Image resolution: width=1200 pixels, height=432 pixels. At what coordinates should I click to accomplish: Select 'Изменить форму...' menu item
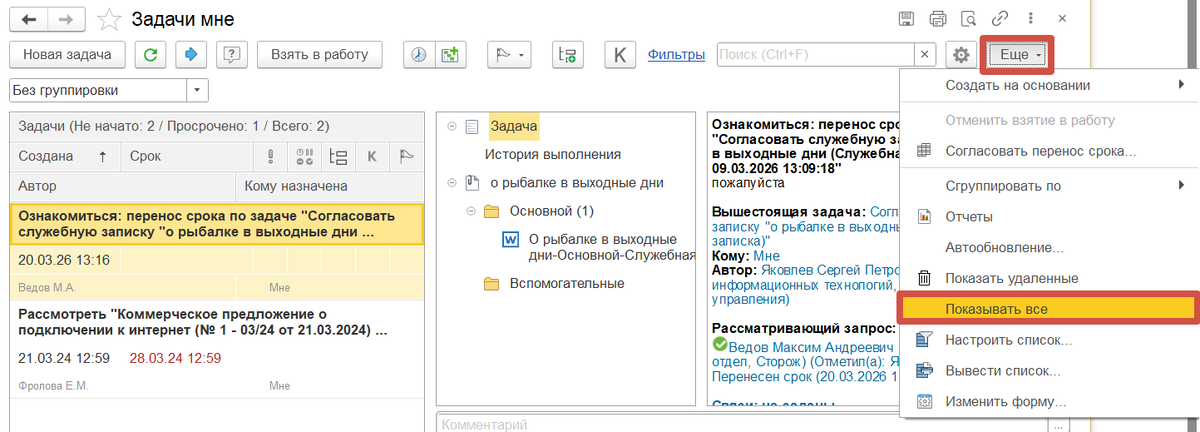point(1005,402)
